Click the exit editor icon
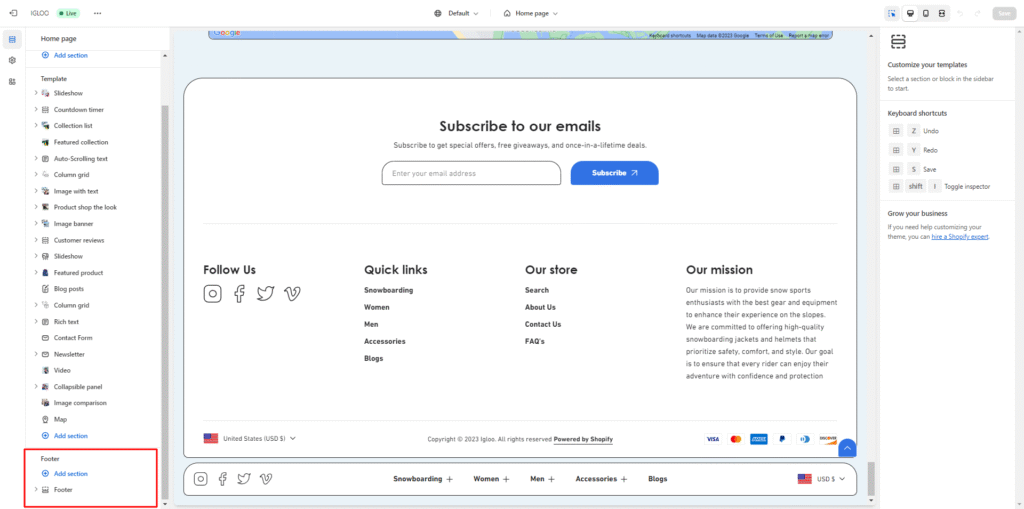 pos(13,13)
